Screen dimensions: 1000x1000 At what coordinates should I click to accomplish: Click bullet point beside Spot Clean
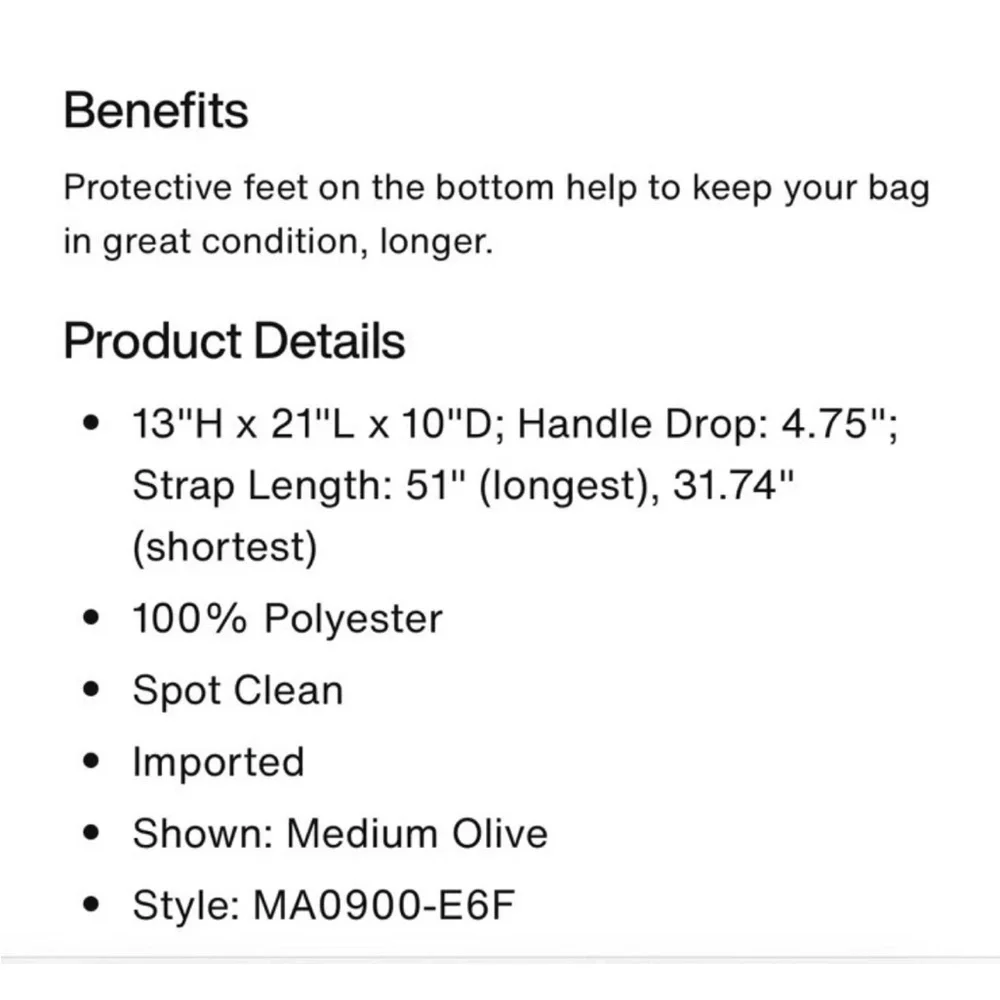(92, 691)
